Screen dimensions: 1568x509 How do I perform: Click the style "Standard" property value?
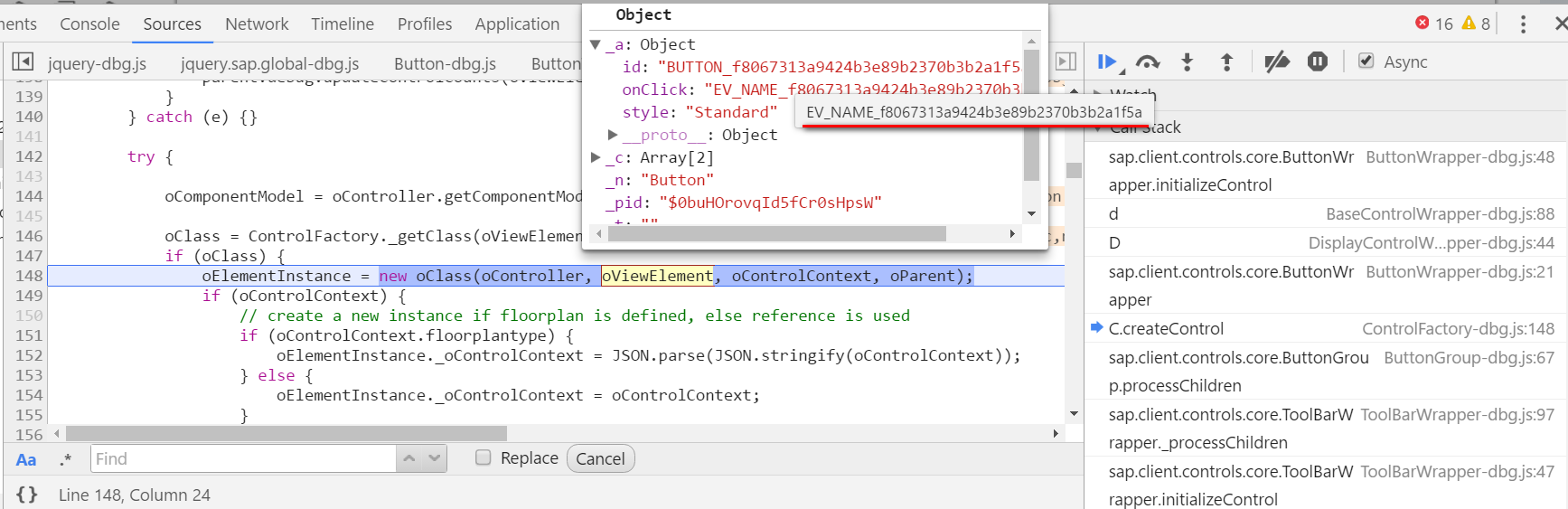pyautogui.click(x=731, y=112)
